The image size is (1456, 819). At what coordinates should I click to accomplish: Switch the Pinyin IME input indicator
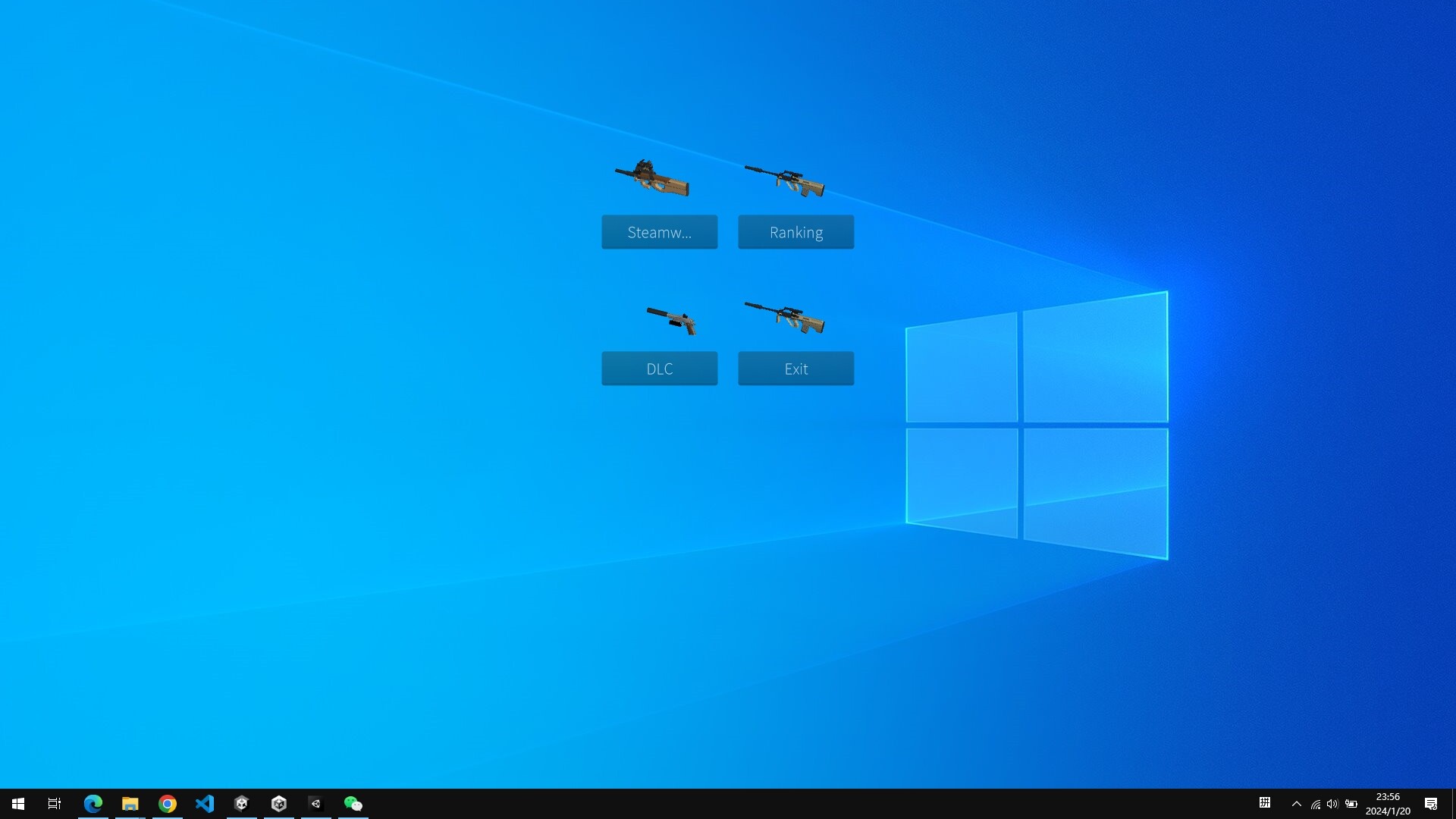[x=1265, y=803]
